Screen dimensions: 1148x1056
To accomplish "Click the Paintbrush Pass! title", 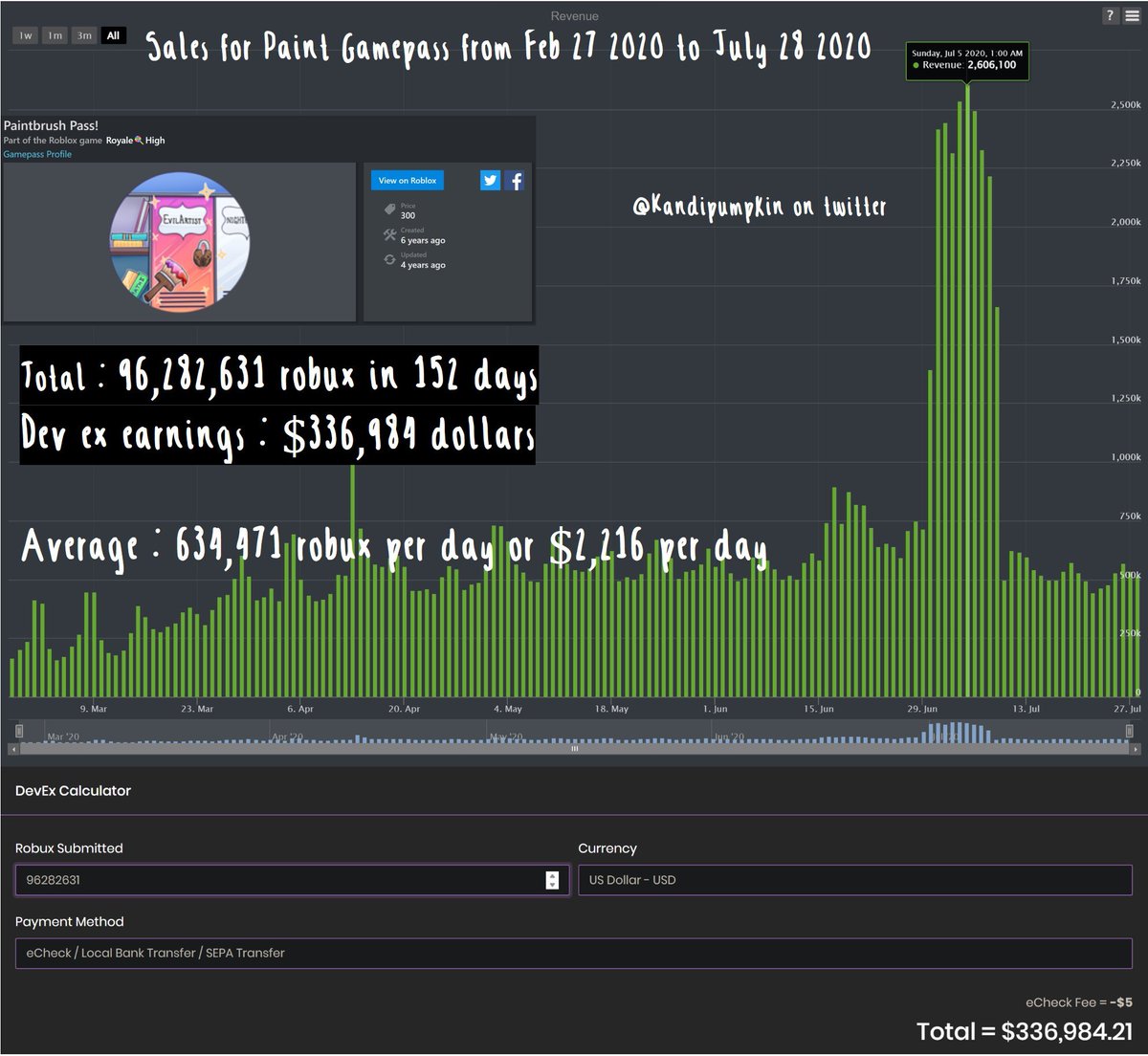I will click(51, 125).
